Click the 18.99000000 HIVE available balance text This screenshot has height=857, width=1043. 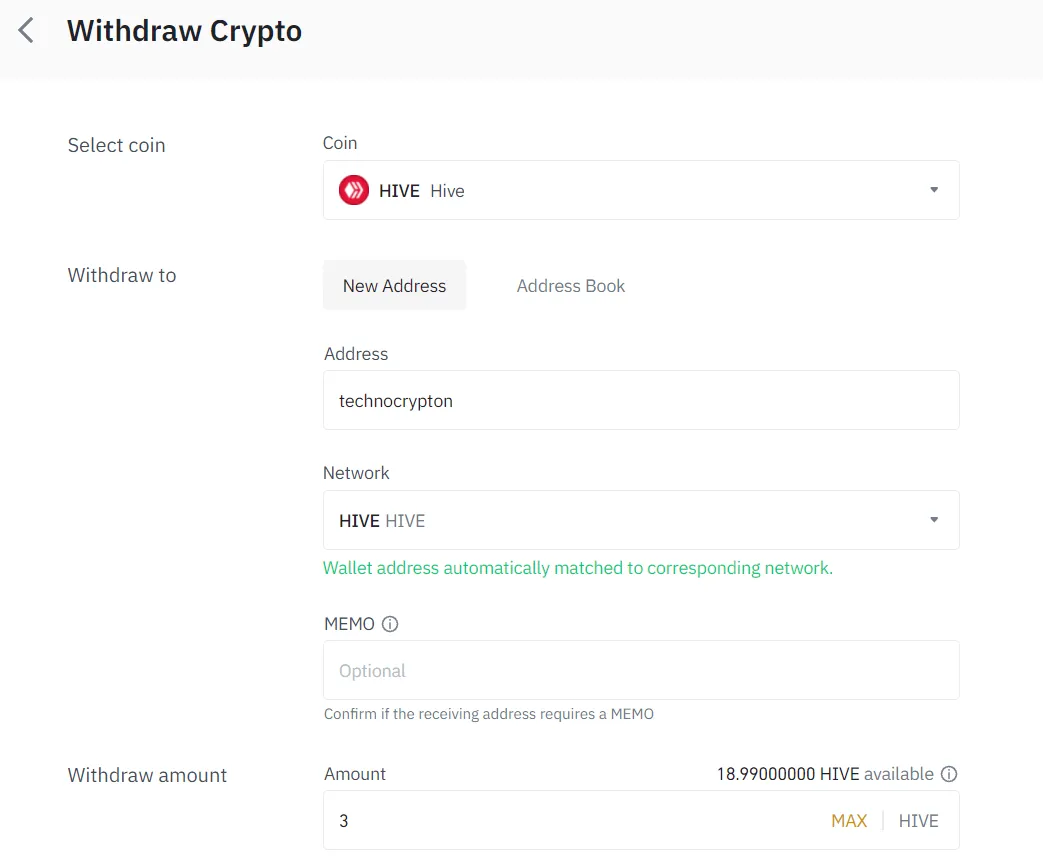click(825, 774)
